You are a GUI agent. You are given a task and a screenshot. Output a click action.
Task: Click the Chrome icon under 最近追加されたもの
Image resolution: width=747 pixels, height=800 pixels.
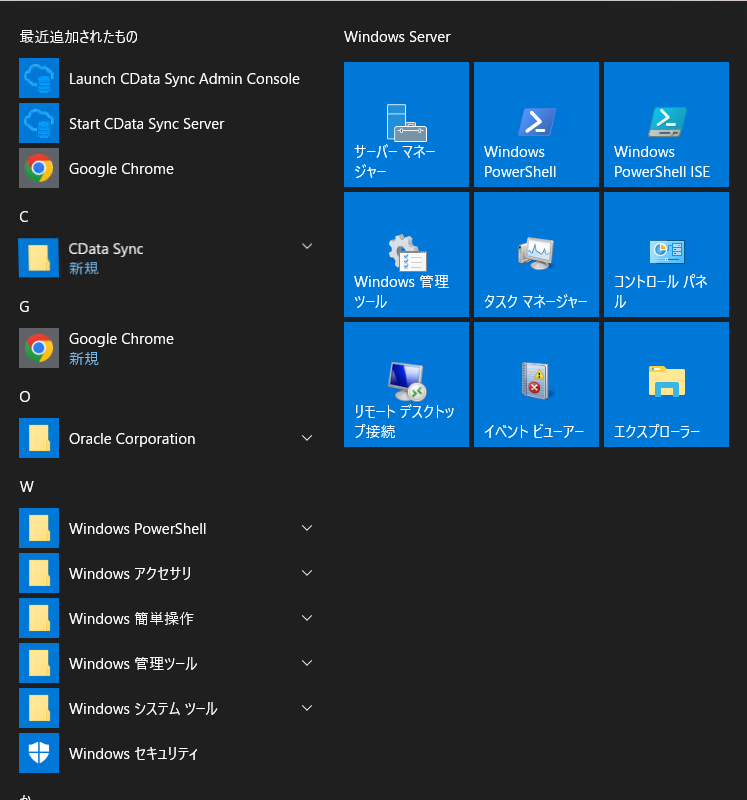tap(39, 168)
